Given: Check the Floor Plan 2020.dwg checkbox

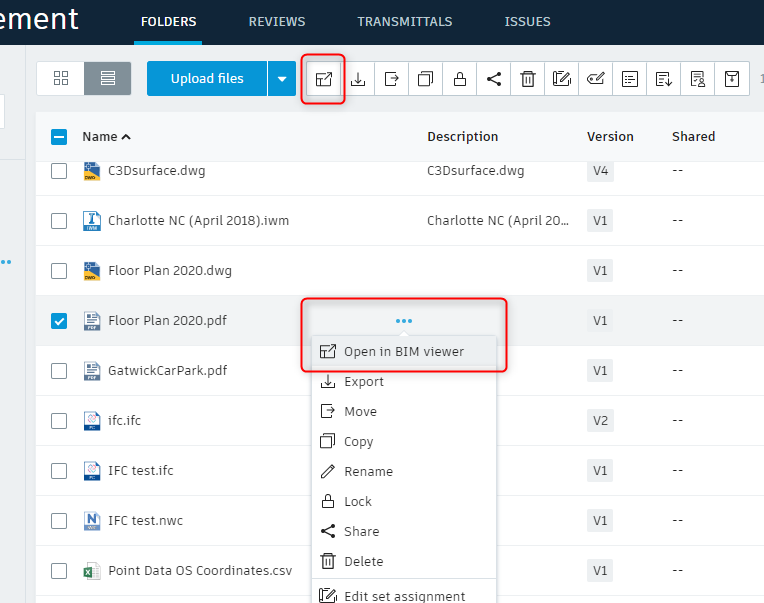Looking at the screenshot, I should click(59, 271).
